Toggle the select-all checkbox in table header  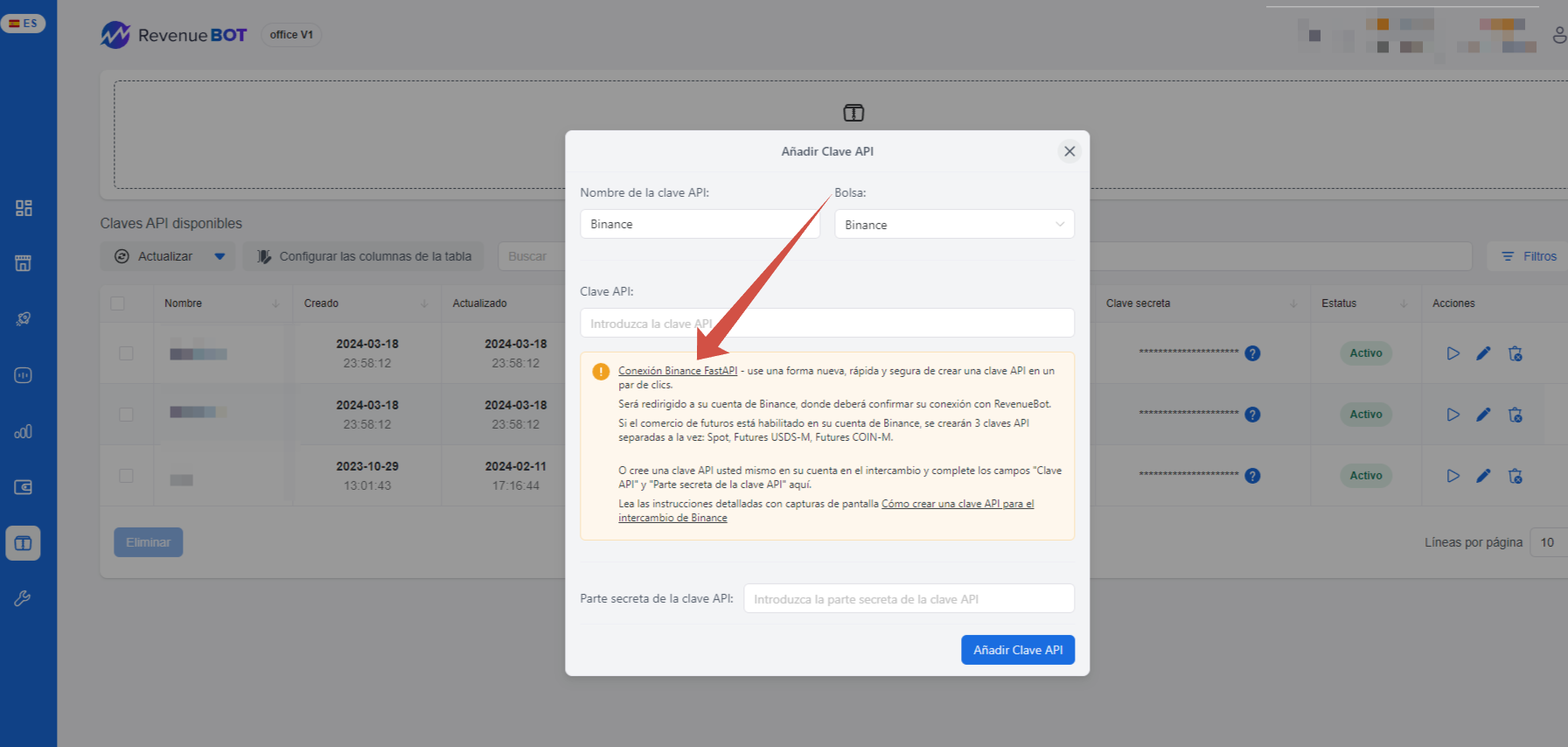[117, 304]
